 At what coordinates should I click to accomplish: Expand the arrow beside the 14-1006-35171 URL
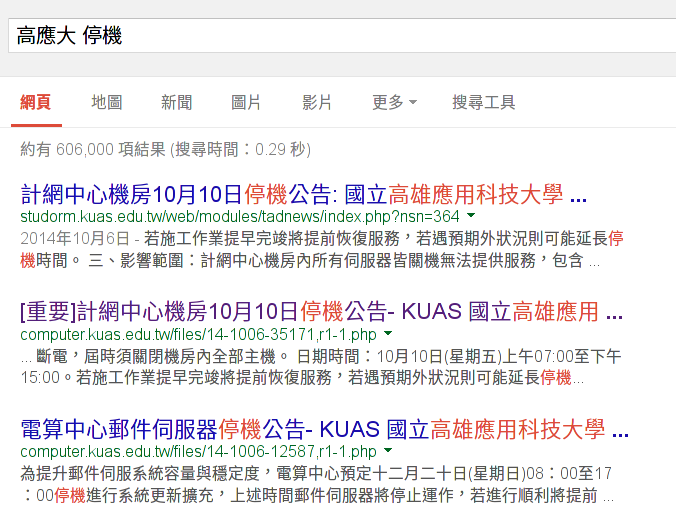(388, 333)
